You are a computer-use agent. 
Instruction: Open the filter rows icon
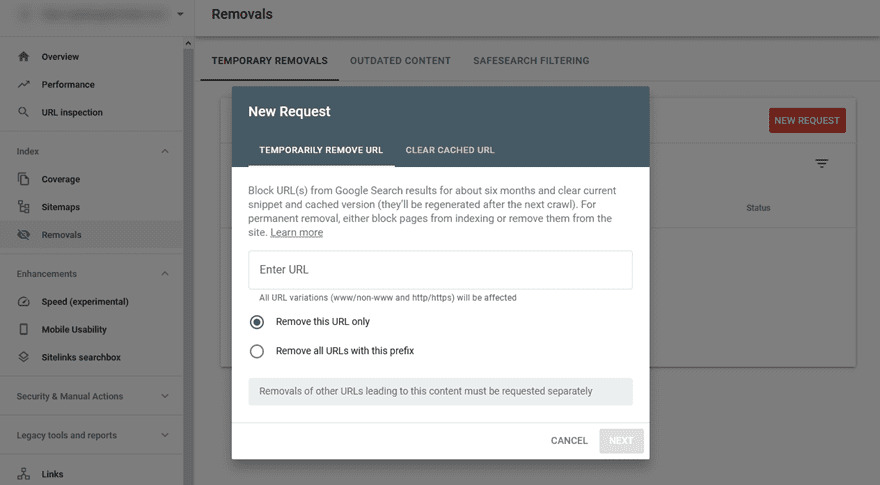pyautogui.click(x=821, y=163)
